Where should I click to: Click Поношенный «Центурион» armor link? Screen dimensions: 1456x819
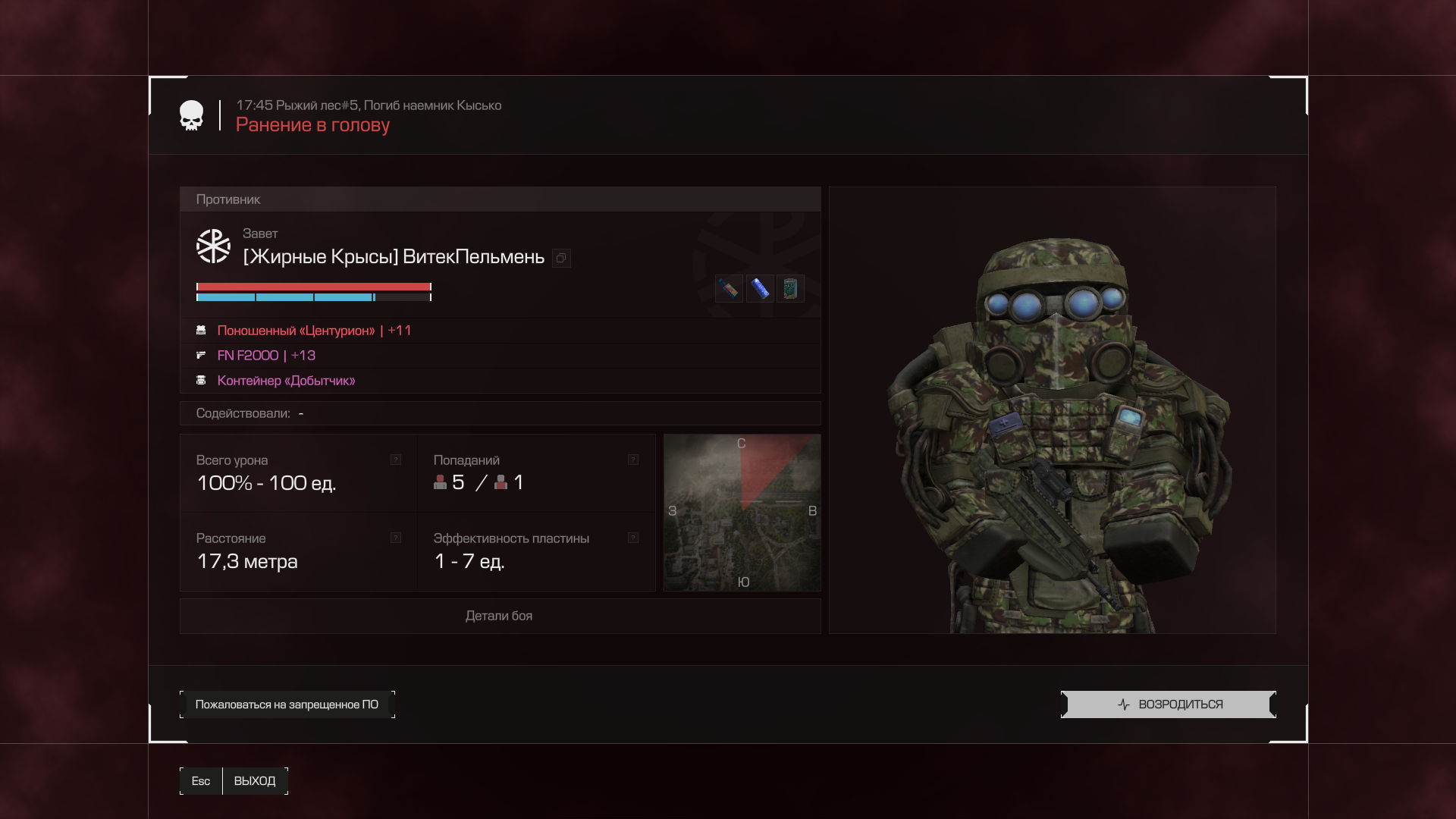click(x=314, y=331)
